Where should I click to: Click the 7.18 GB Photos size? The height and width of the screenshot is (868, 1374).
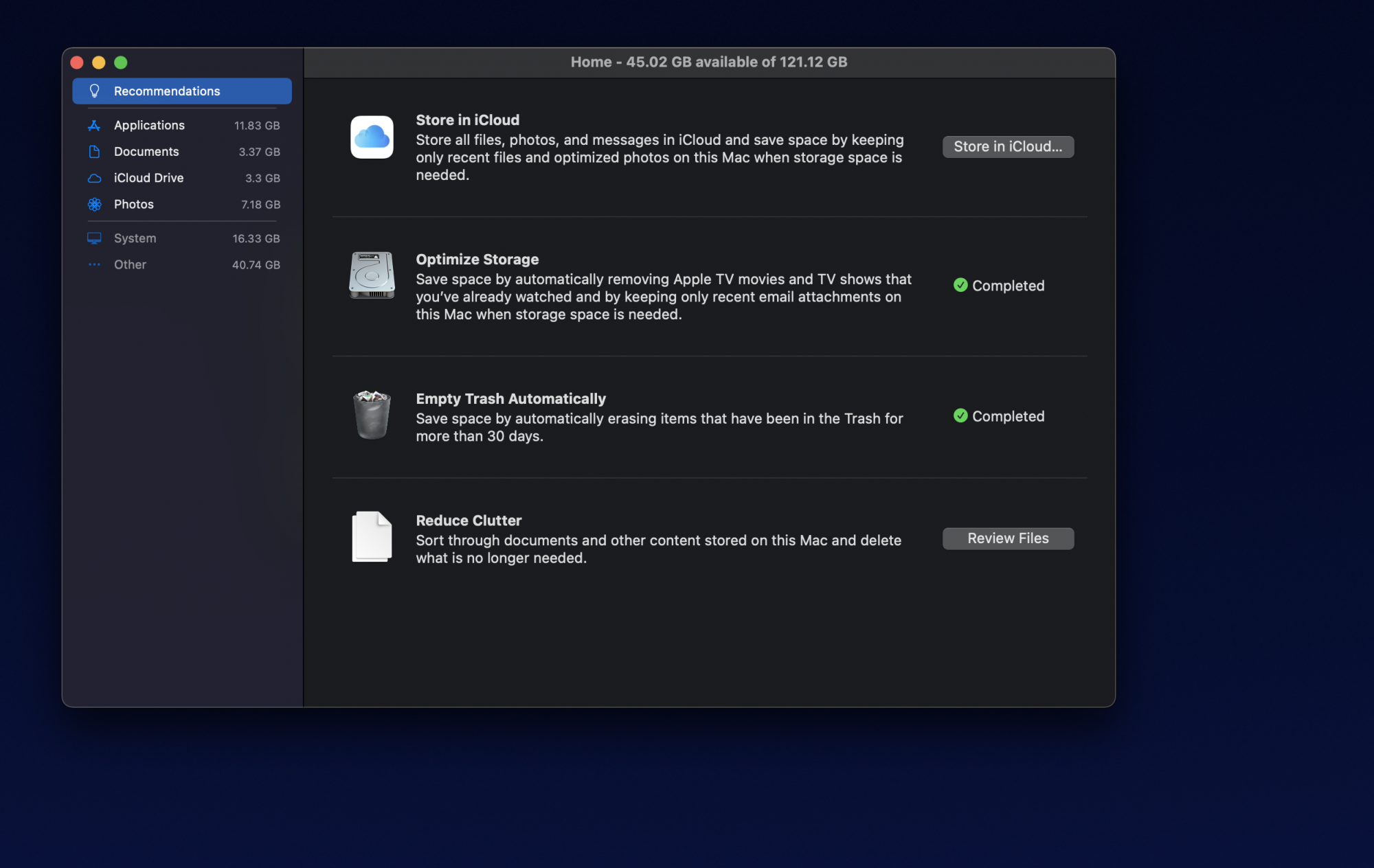(x=260, y=205)
